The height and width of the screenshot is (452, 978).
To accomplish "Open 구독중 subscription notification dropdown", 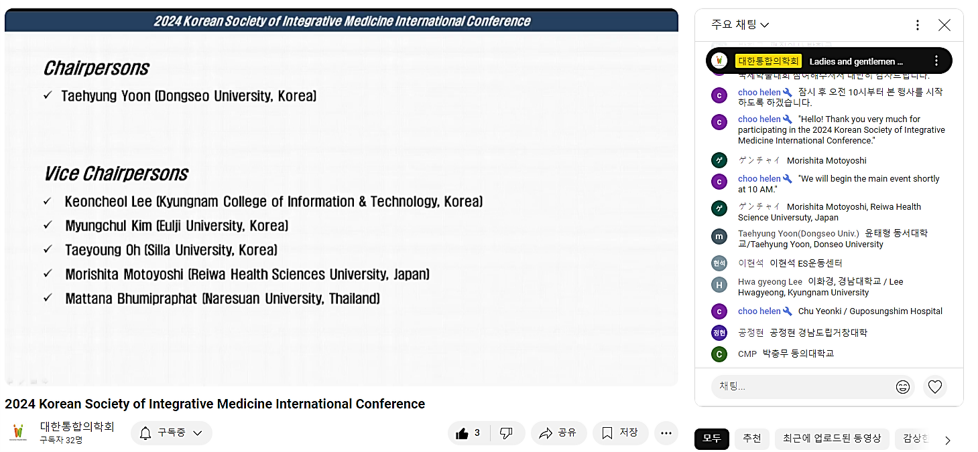I will (171, 433).
